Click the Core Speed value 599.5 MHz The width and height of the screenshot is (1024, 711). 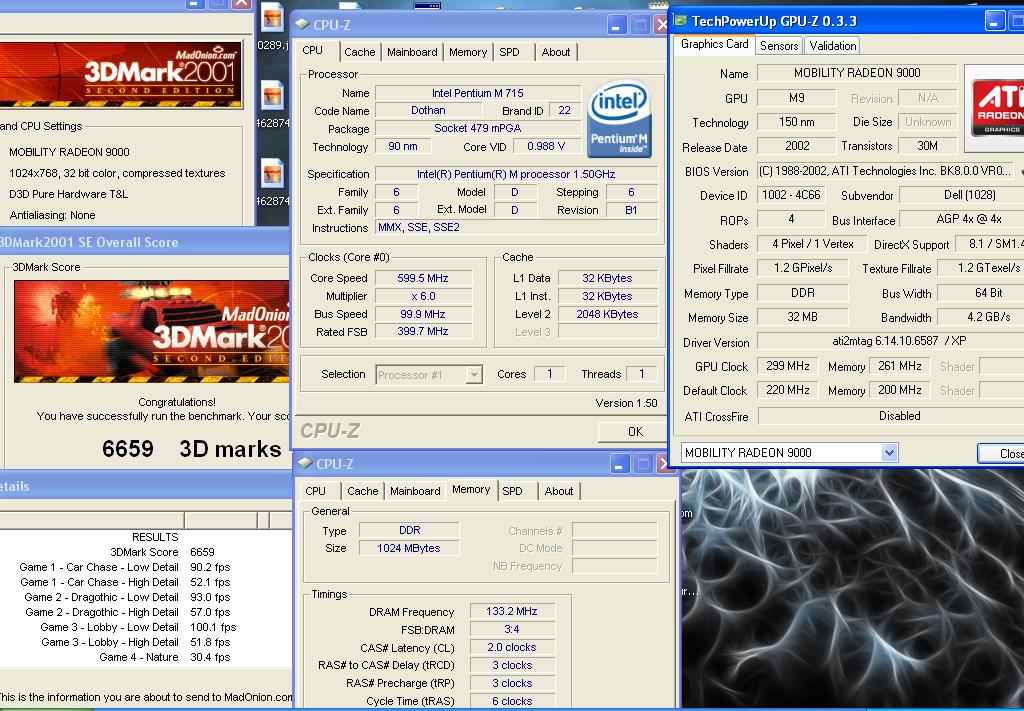point(423,278)
